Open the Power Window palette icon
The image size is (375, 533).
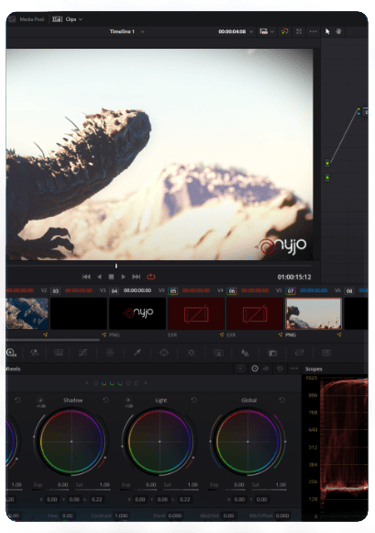(x=164, y=353)
